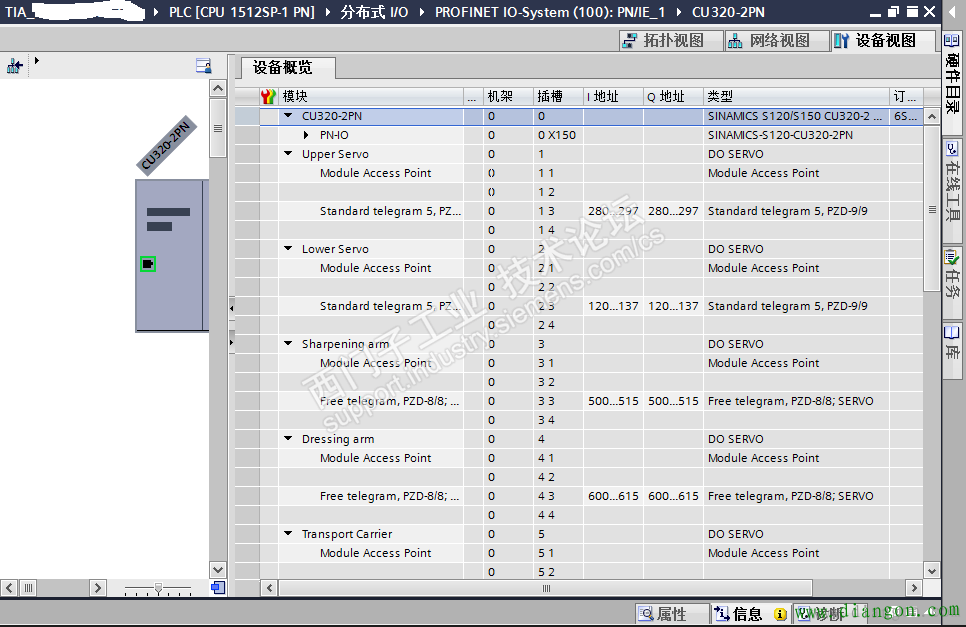Click the network icon at the device view top-left toolbar
Viewport: 966px width, 627px height.
14,64
